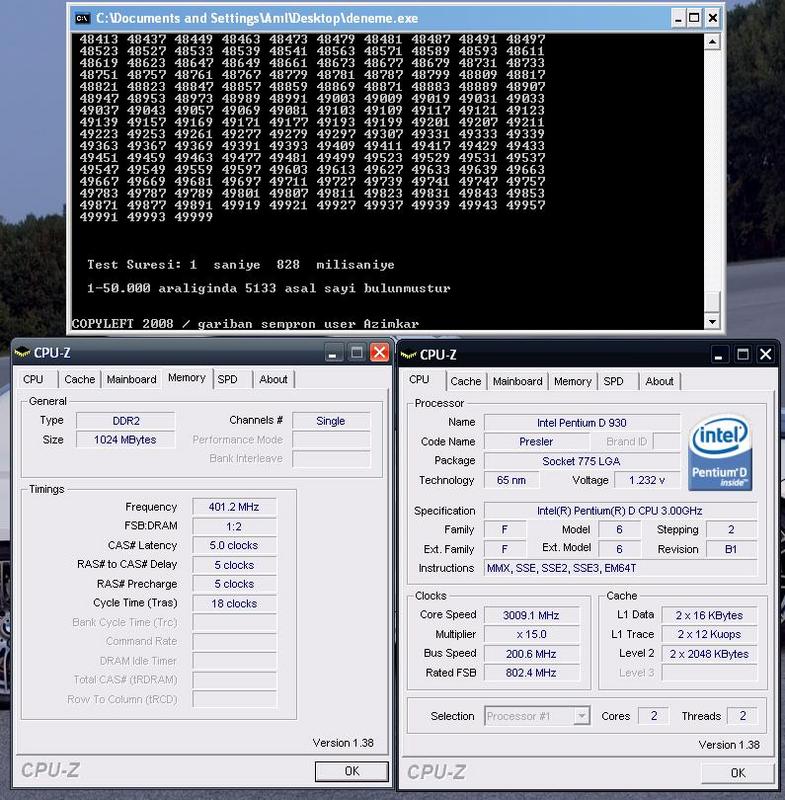The height and width of the screenshot is (800, 785).
Task: Click the Threads count field
Action: (x=742, y=716)
